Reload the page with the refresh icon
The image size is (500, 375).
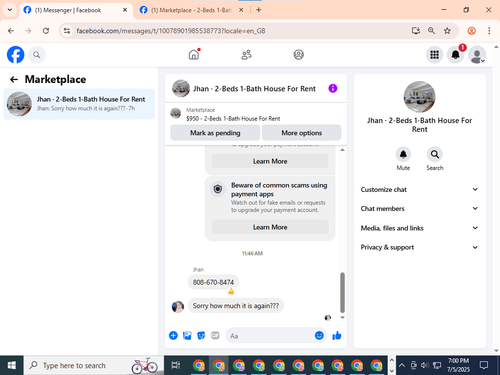[x=46, y=31]
